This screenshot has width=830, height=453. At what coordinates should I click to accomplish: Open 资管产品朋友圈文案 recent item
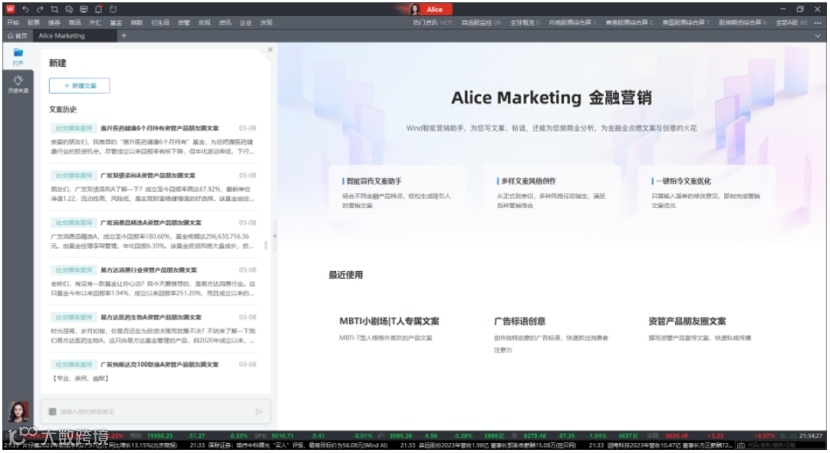[700, 328]
